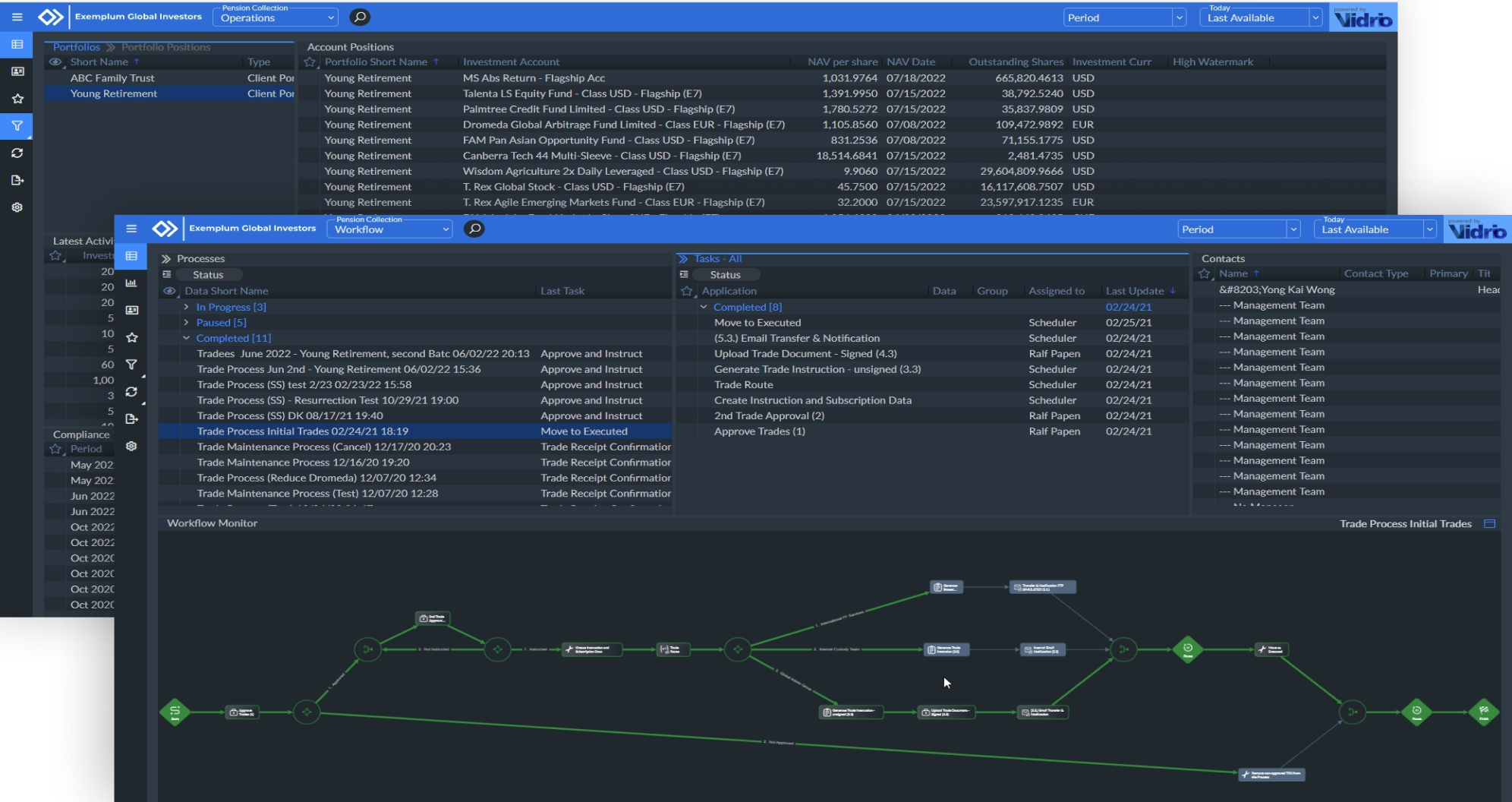Select Trade Process (SS) DK row
1512x802 pixels.
415,416
